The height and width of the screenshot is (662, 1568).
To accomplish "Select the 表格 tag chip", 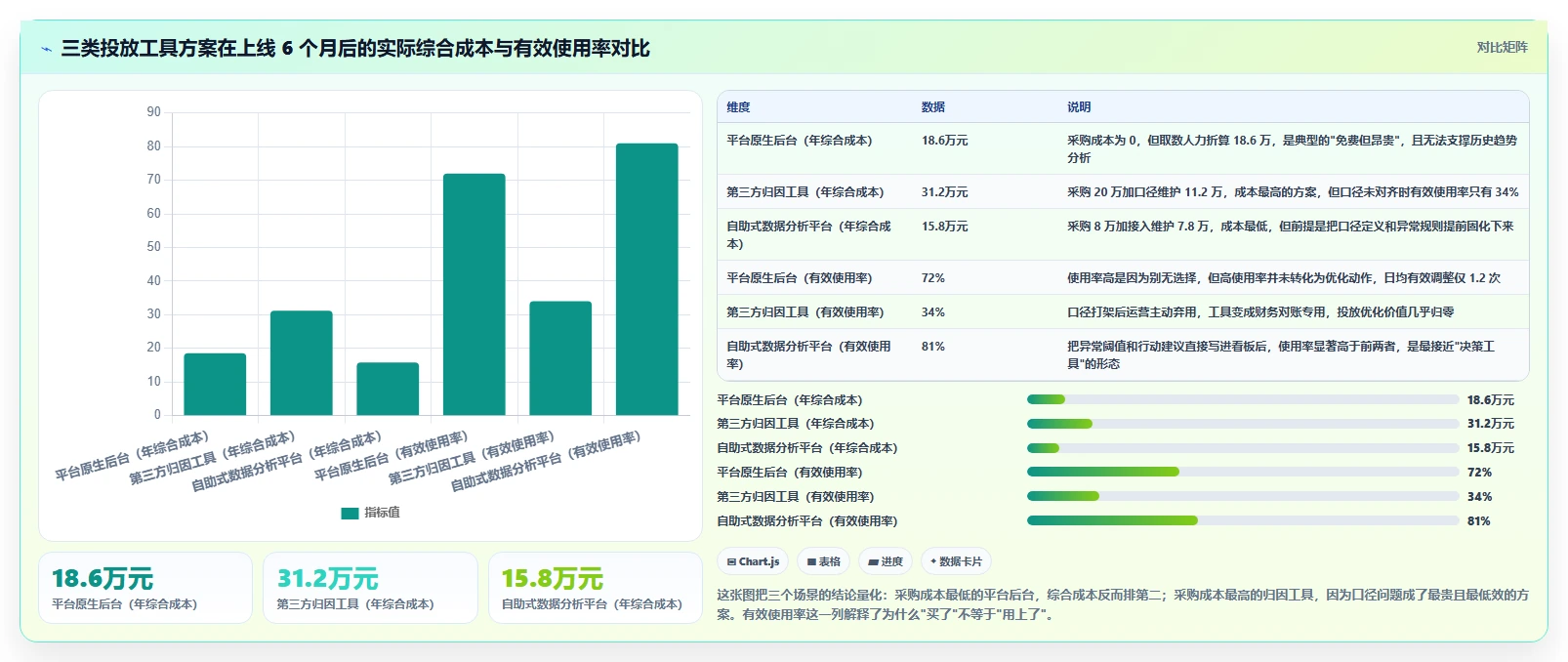I will coord(824,561).
